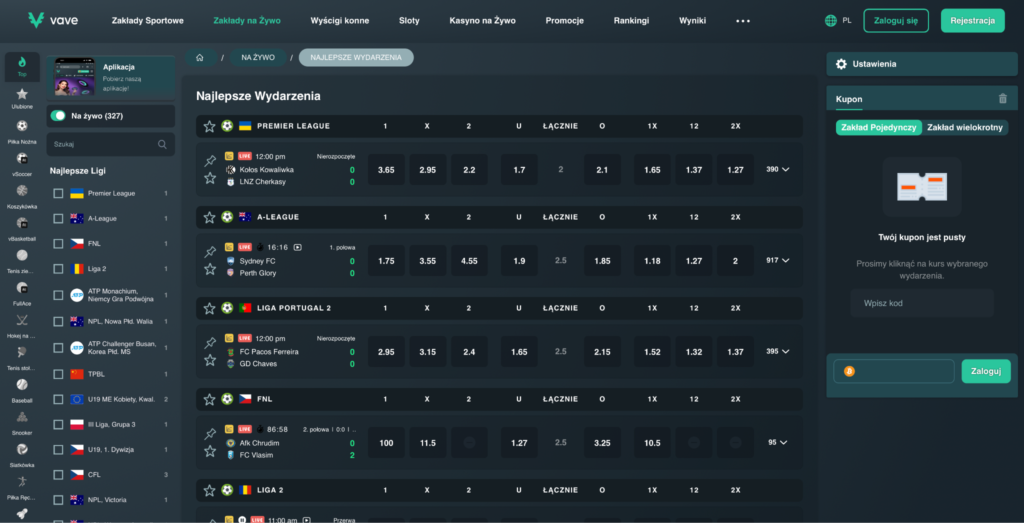Favorite the Afk Chrudim match star
The width and height of the screenshot is (1024, 523).
tap(210, 451)
